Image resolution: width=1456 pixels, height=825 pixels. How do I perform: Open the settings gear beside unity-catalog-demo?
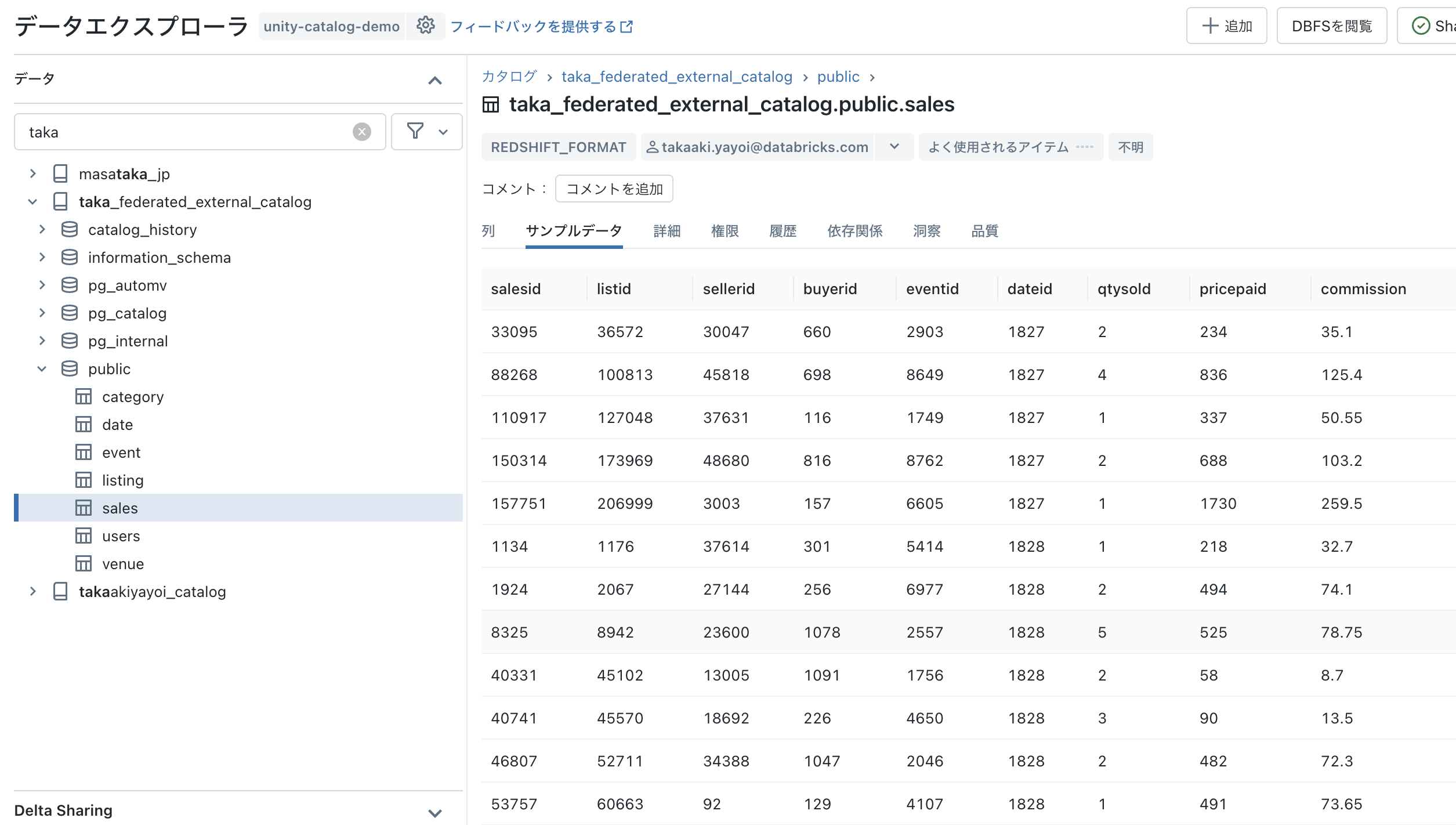pyautogui.click(x=426, y=26)
